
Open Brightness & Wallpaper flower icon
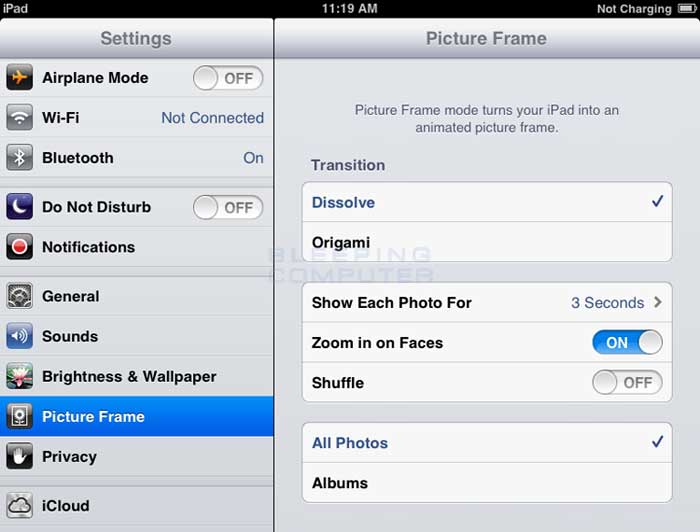click(x=19, y=376)
